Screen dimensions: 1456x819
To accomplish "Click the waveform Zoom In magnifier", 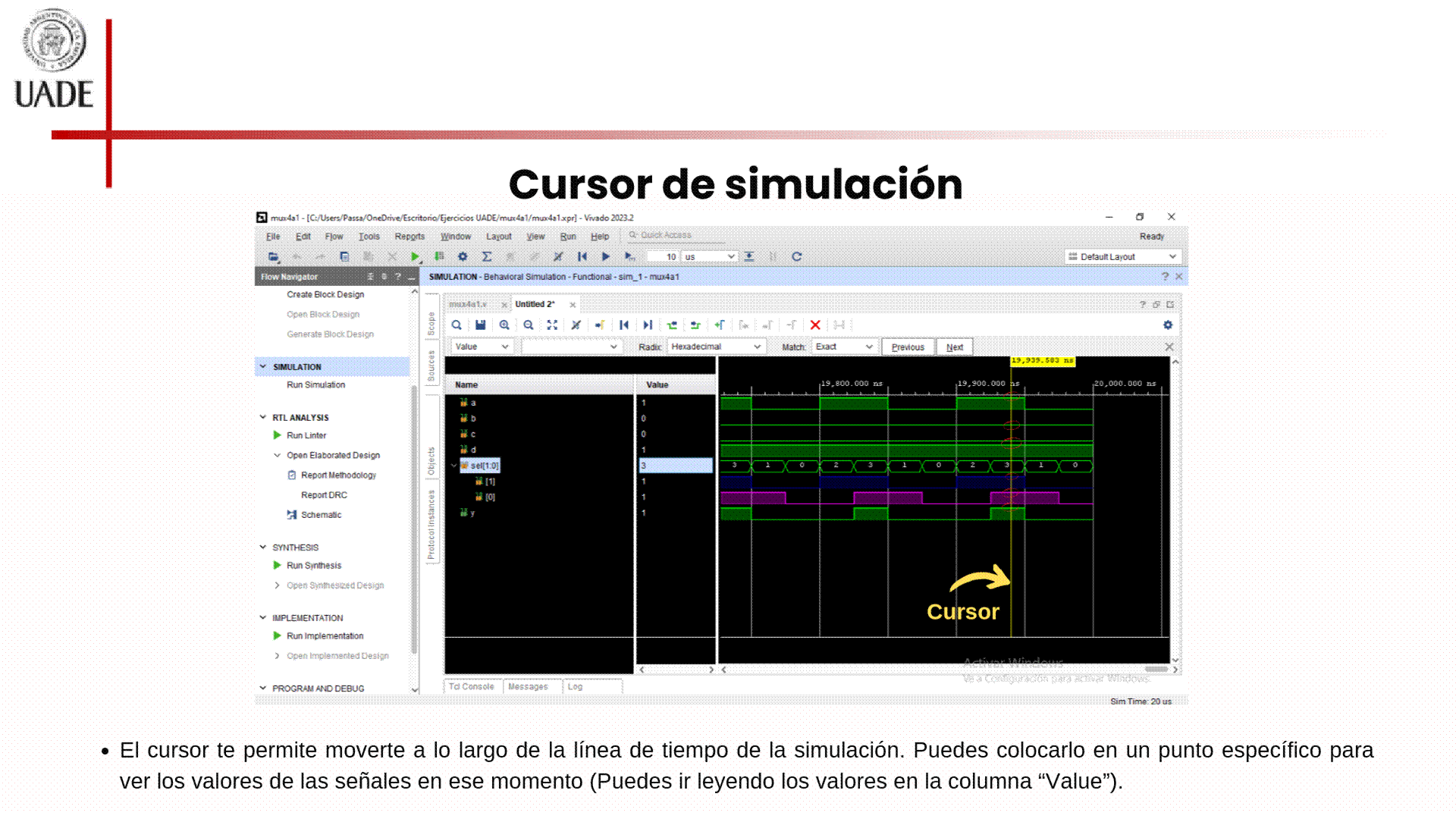I will [x=504, y=325].
